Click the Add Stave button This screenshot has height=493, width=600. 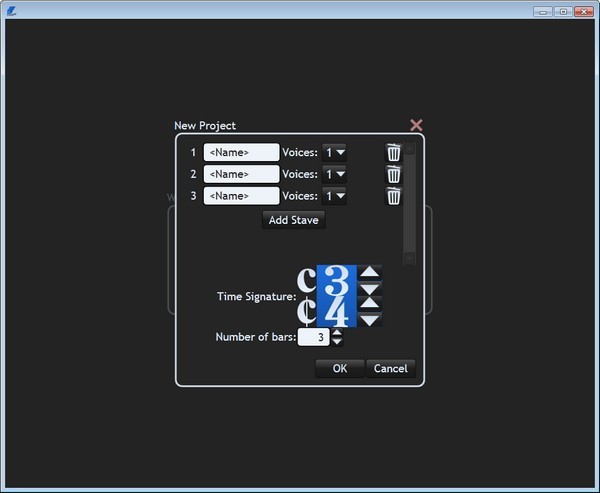[293, 220]
